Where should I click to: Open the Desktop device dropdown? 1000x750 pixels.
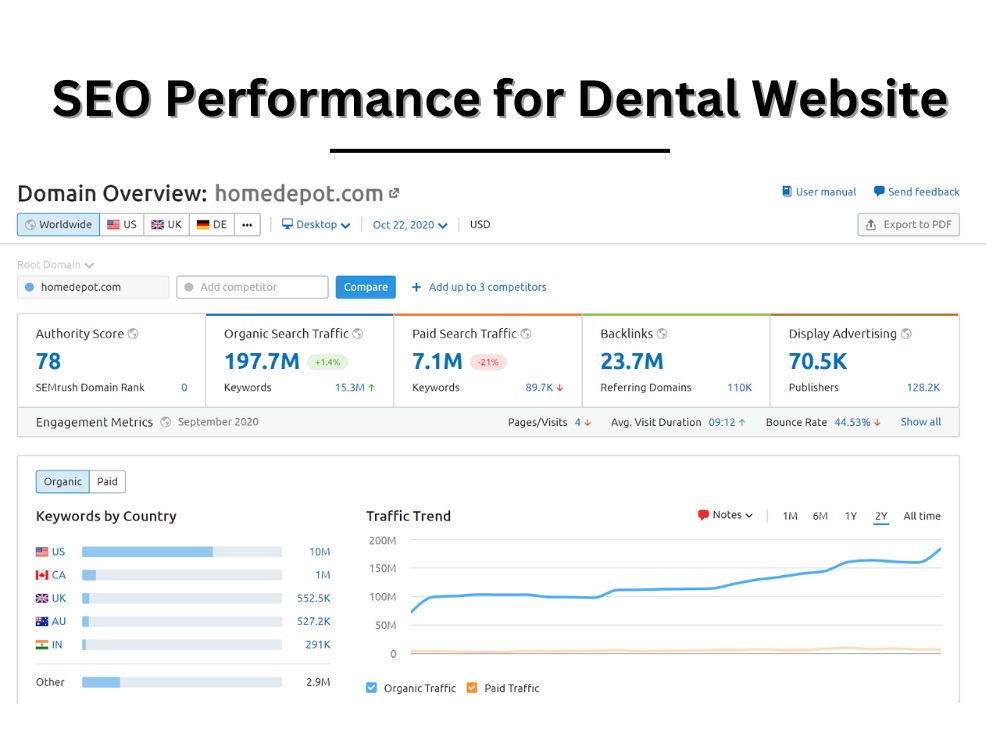pos(316,224)
